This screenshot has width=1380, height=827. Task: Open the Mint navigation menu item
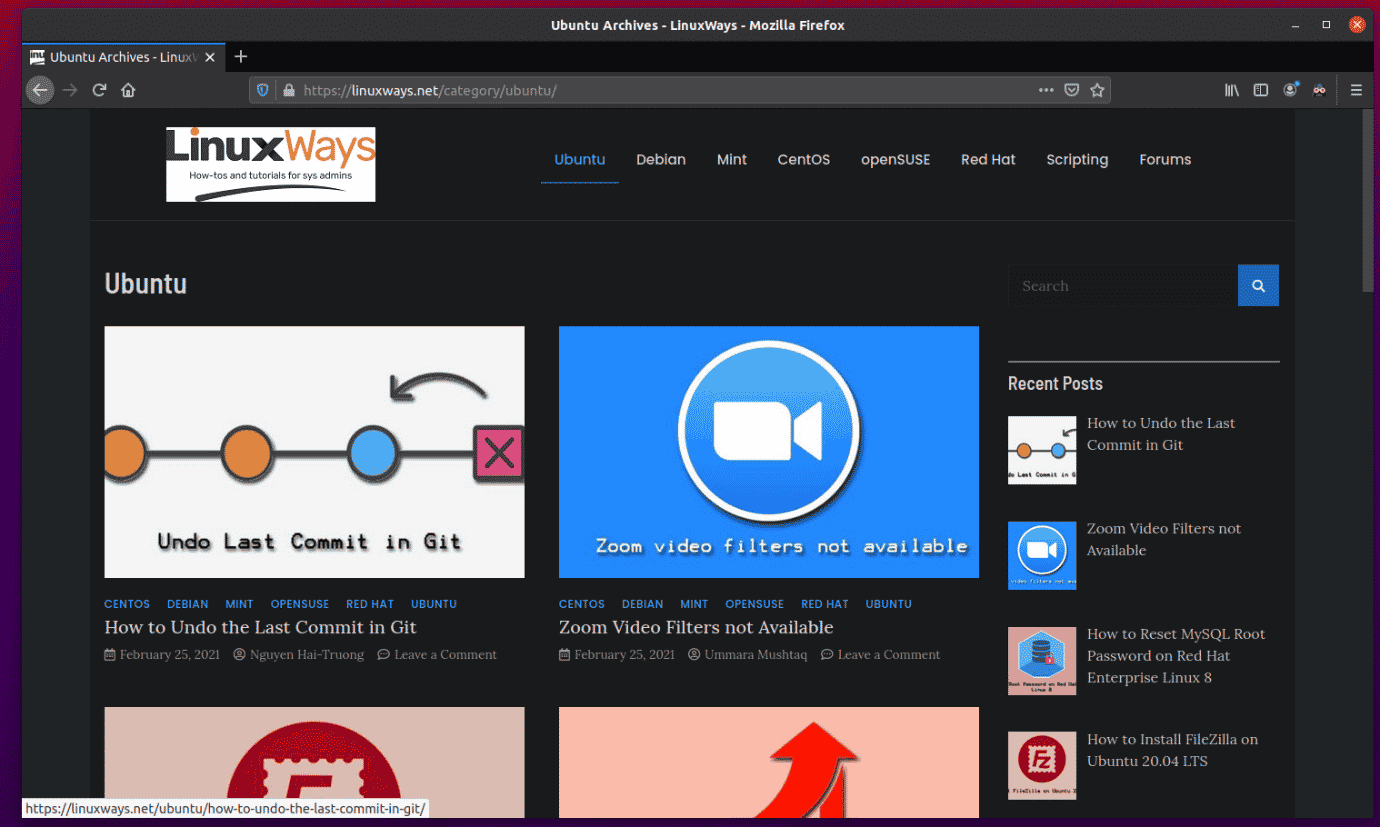tap(732, 159)
